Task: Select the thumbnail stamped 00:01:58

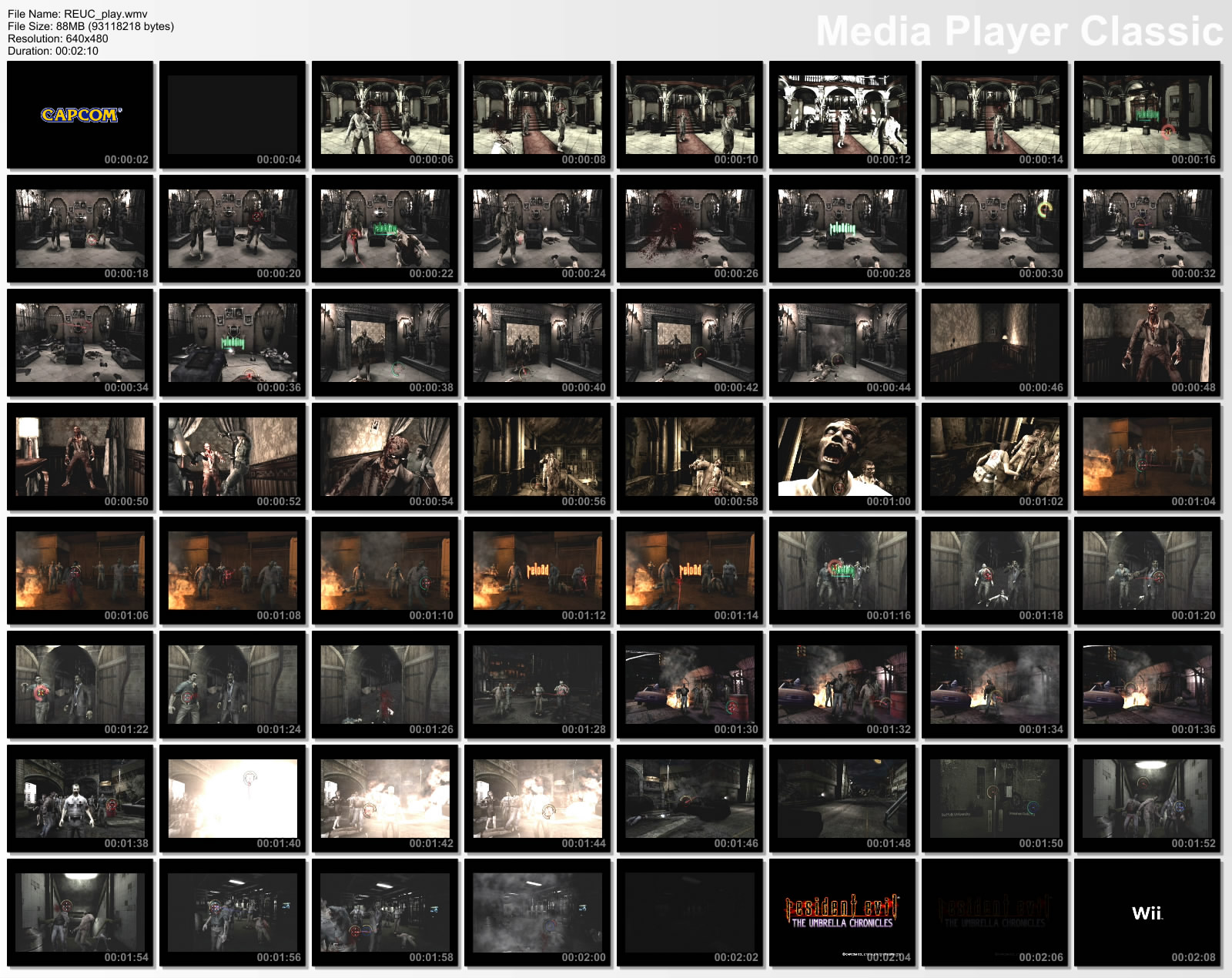Action: 385,913
